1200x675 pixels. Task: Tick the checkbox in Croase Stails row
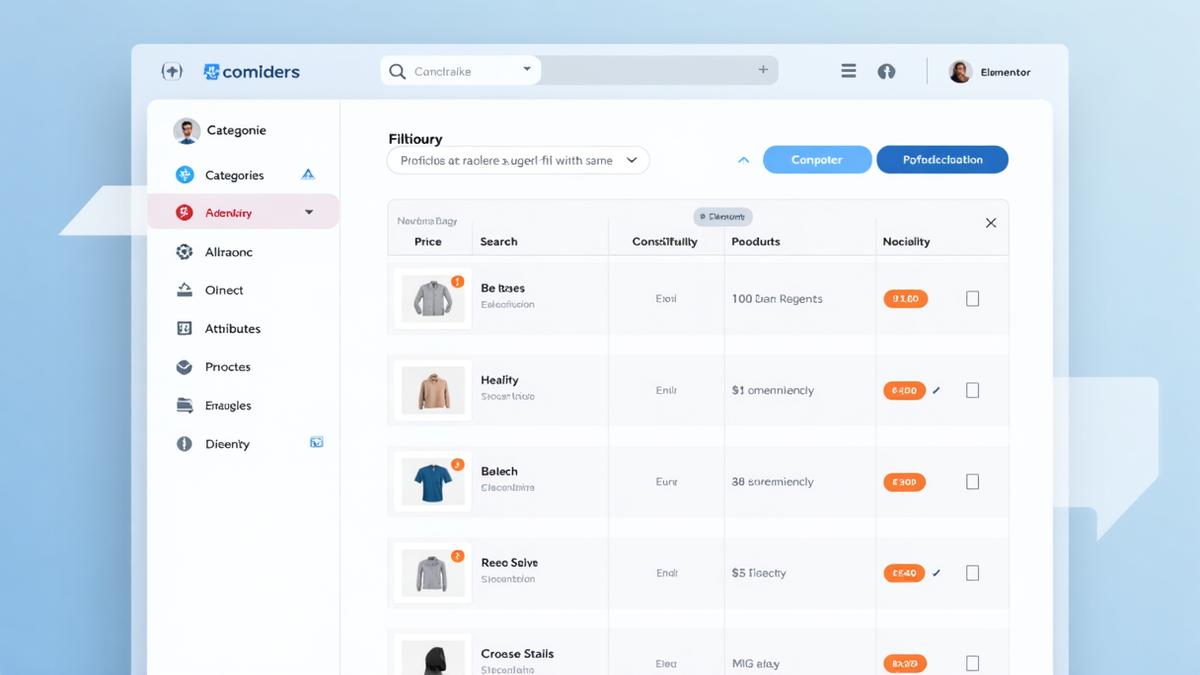[972, 663]
